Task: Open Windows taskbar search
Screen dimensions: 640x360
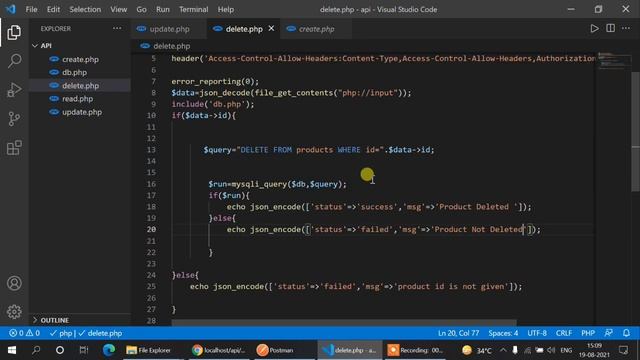Action: tap(36, 350)
